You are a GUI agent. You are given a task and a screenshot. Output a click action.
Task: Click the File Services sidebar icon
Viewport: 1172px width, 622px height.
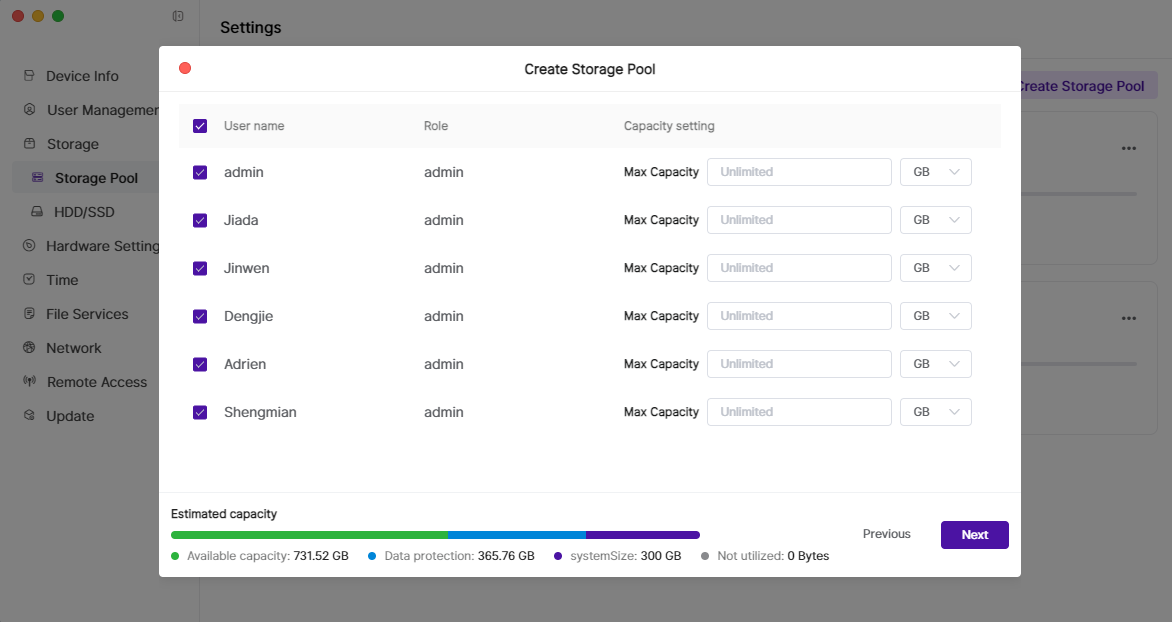pyautogui.click(x=29, y=313)
